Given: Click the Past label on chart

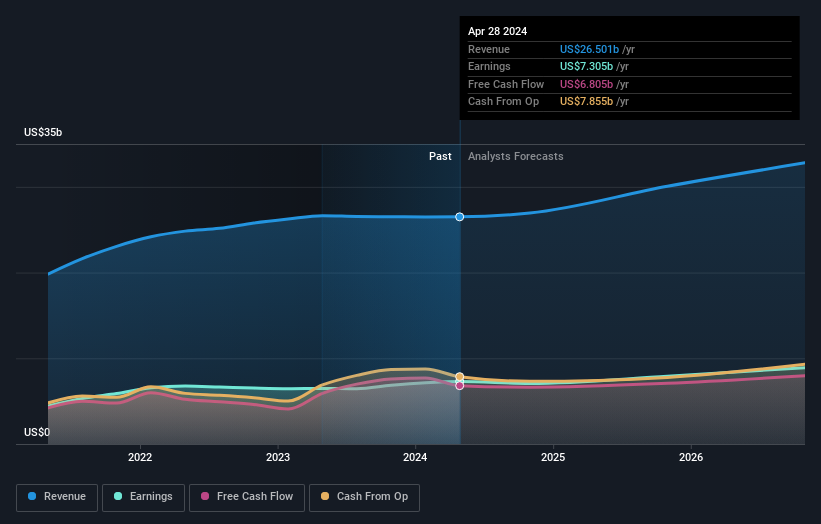Looking at the screenshot, I should coord(440,157).
